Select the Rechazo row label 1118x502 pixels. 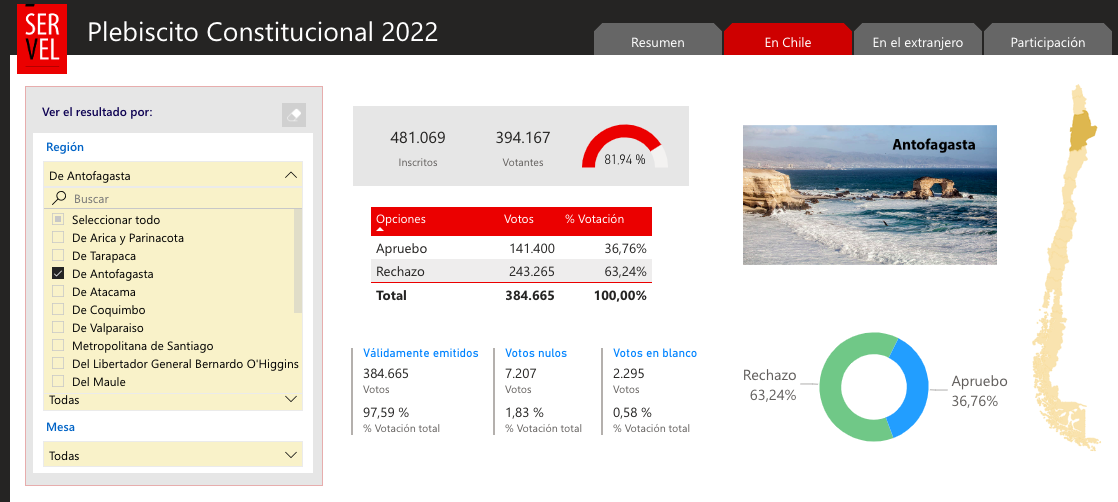pyautogui.click(x=400, y=271)
